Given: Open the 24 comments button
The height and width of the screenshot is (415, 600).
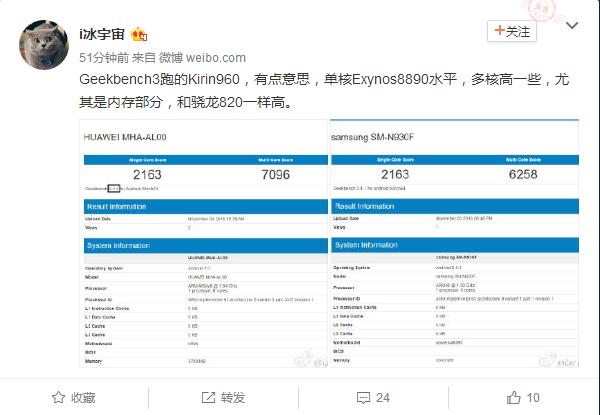Looking at the screenshot, I should tap(373, 398).
